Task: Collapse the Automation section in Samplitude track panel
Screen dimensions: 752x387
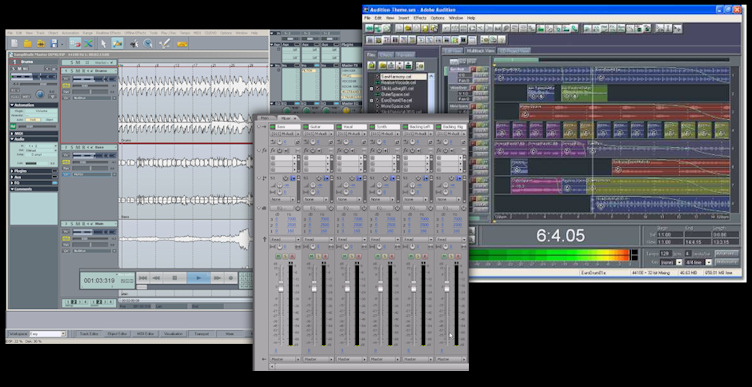Action: pos(12,105)
